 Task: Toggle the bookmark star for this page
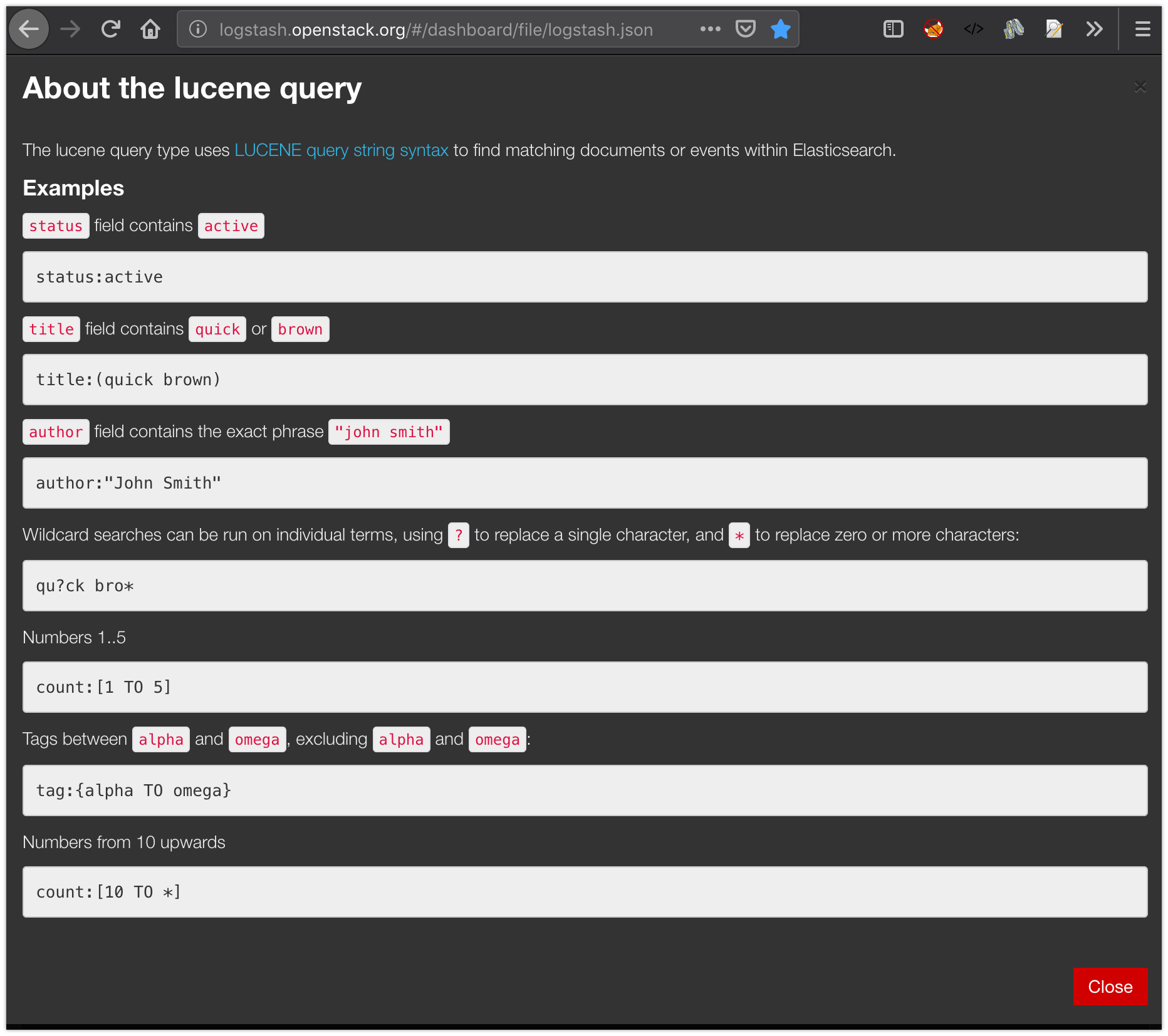780,29
